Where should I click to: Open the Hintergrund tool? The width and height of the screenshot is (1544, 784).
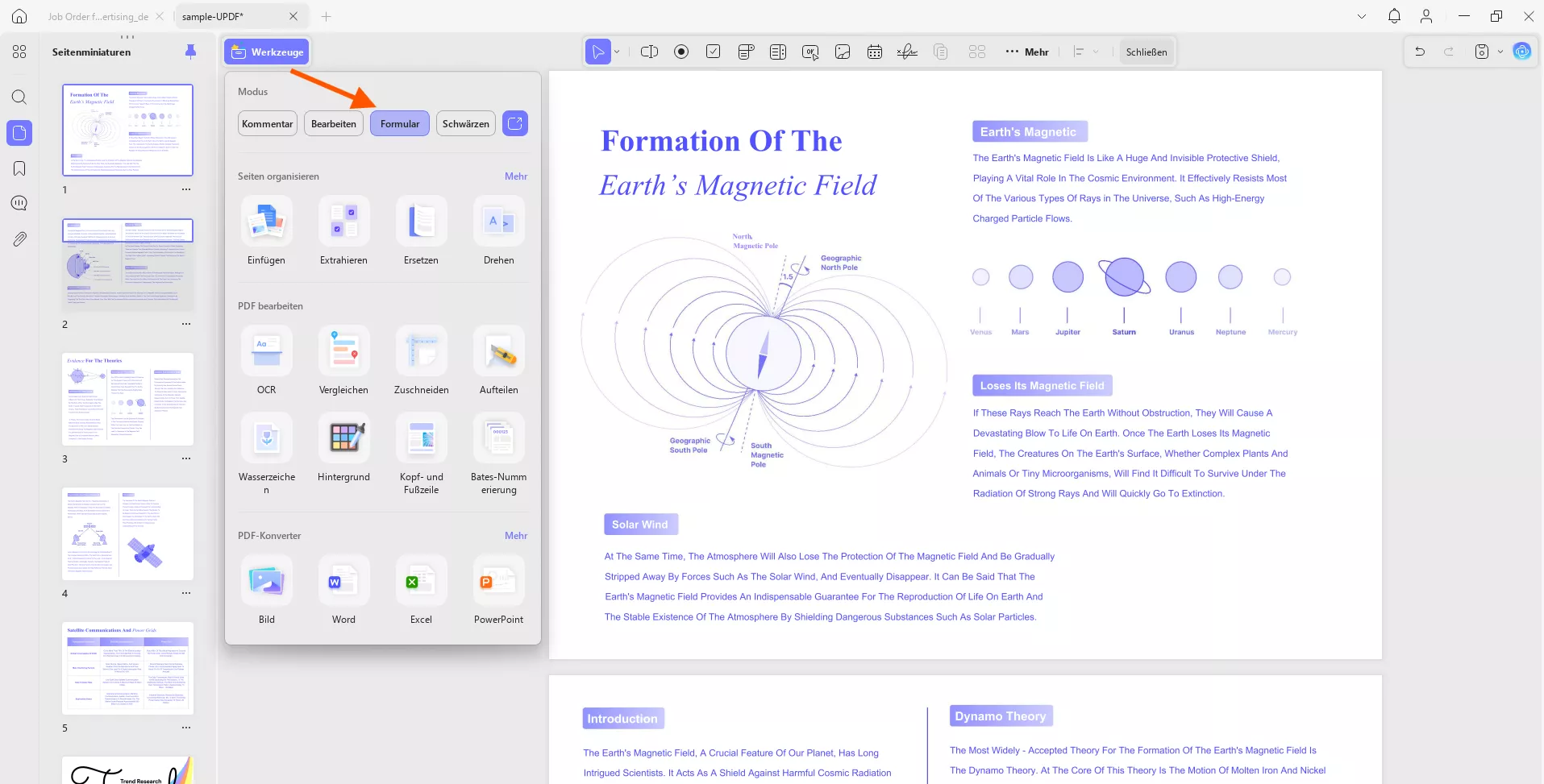point(343,447)
